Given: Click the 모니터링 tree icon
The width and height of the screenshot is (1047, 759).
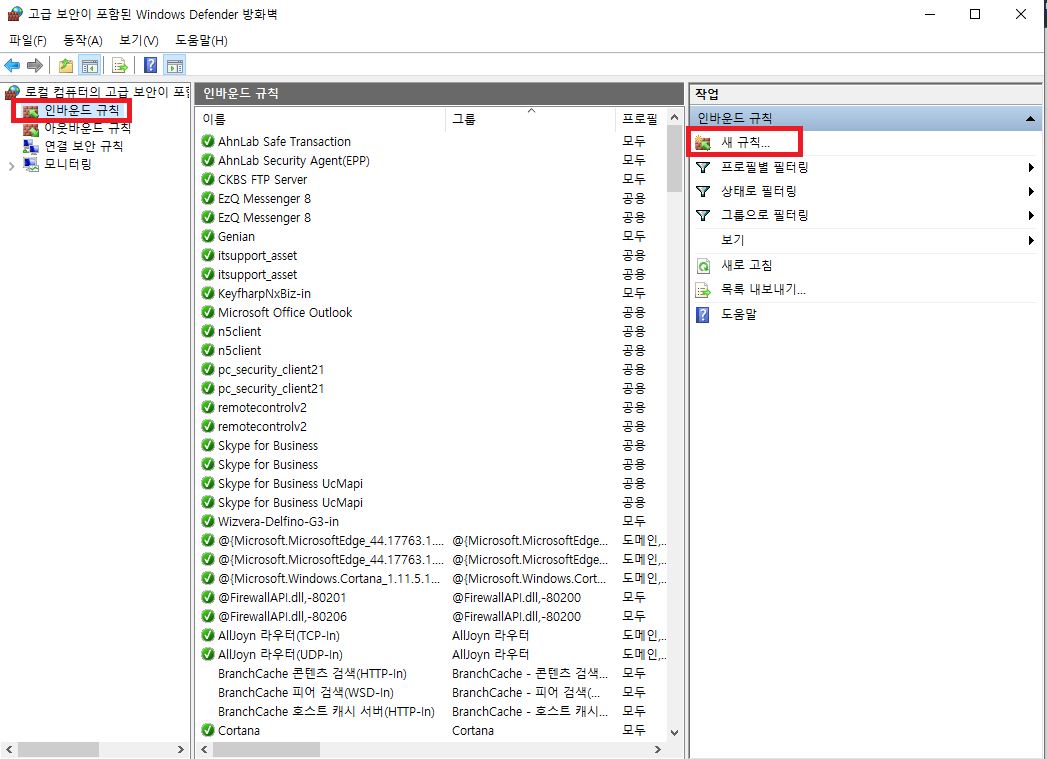Looking at the screenshot, I should 31,164.
